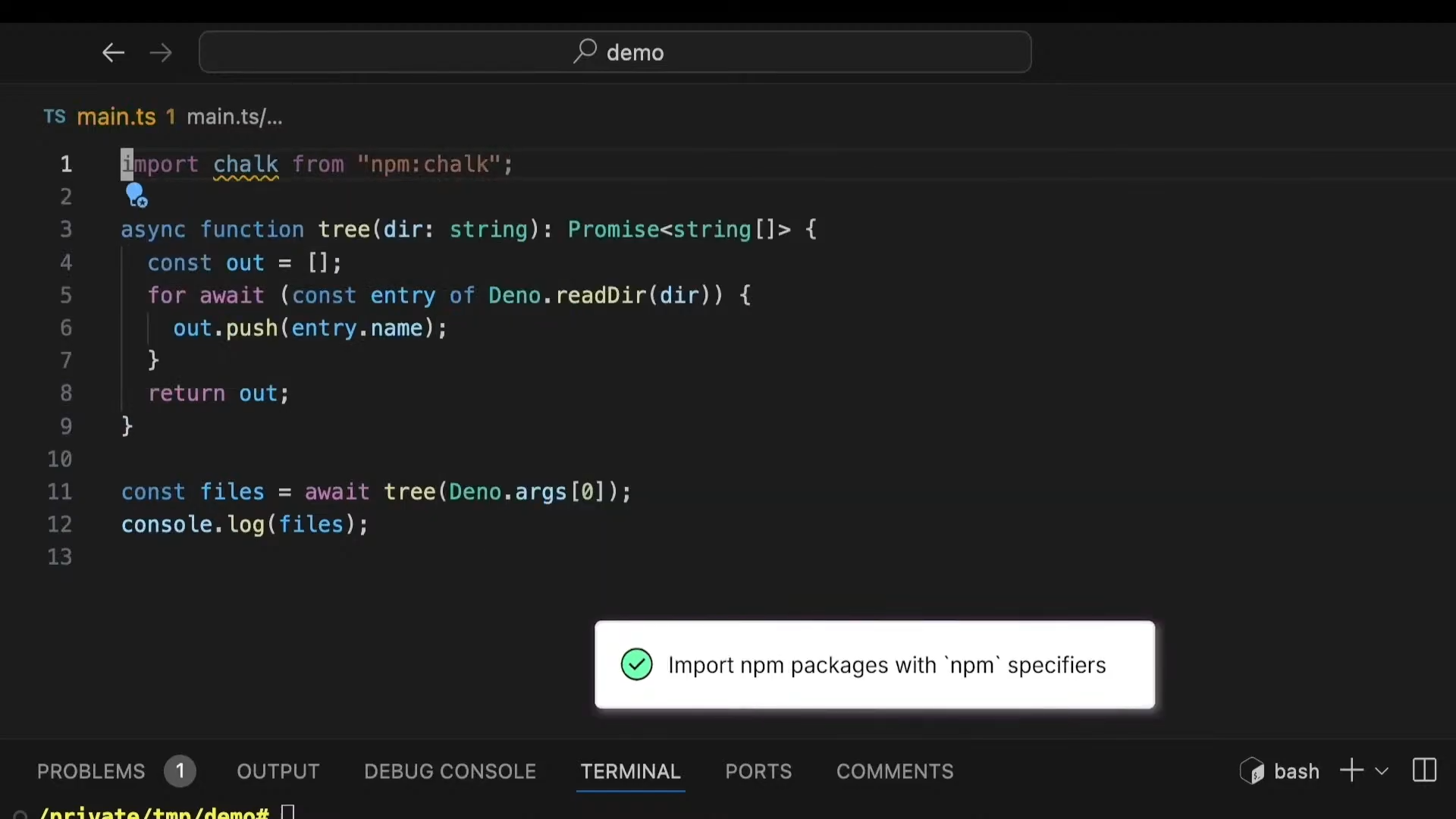Click the npm:chalk import on line 1
Viewport: 1456px width, 819px height.
tap(432, 164)
